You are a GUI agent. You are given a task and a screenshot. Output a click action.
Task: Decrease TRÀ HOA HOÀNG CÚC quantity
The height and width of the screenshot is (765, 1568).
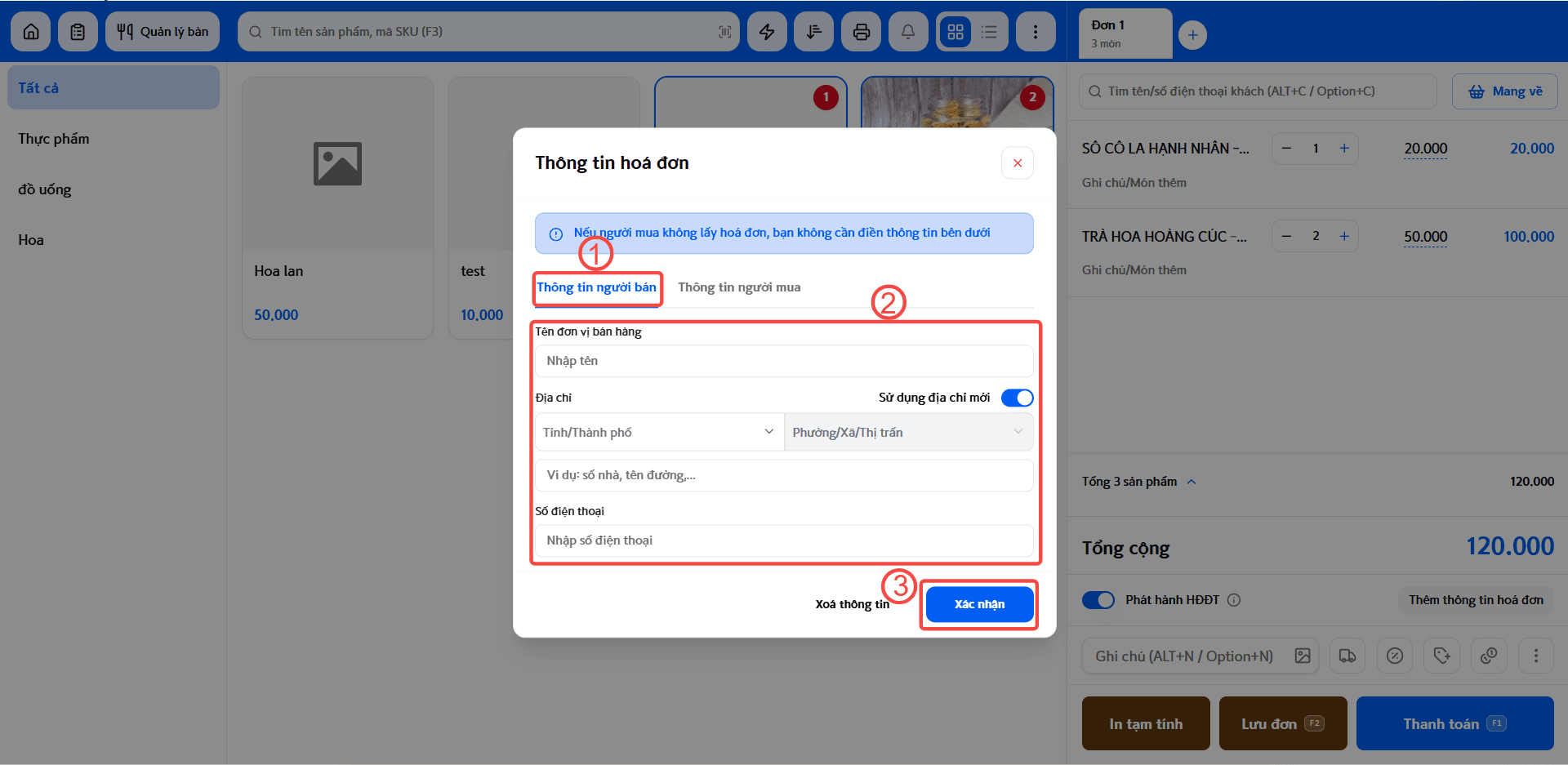click(x=1287, y=236)
